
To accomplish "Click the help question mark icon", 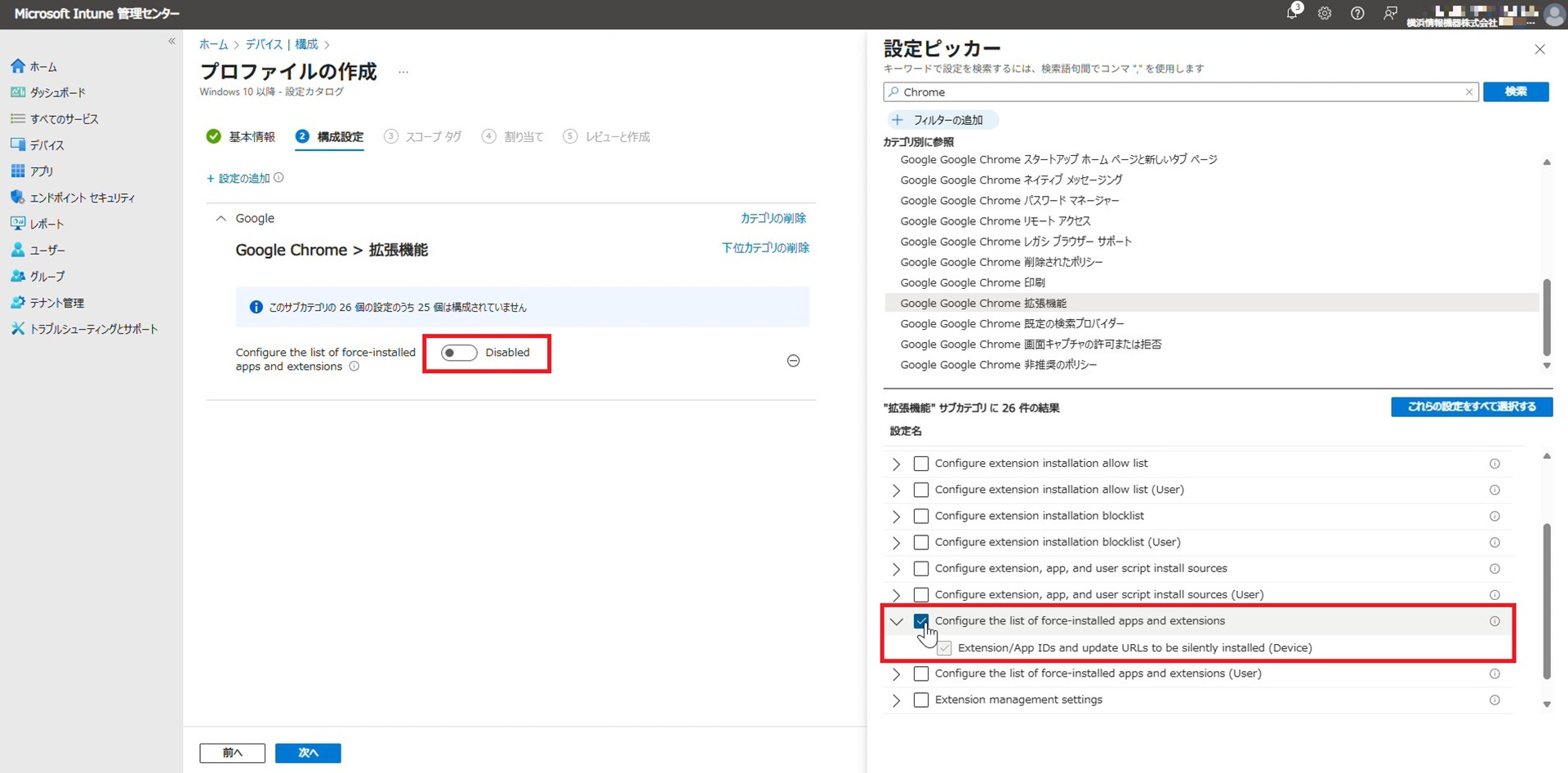I will (1357, 13).
